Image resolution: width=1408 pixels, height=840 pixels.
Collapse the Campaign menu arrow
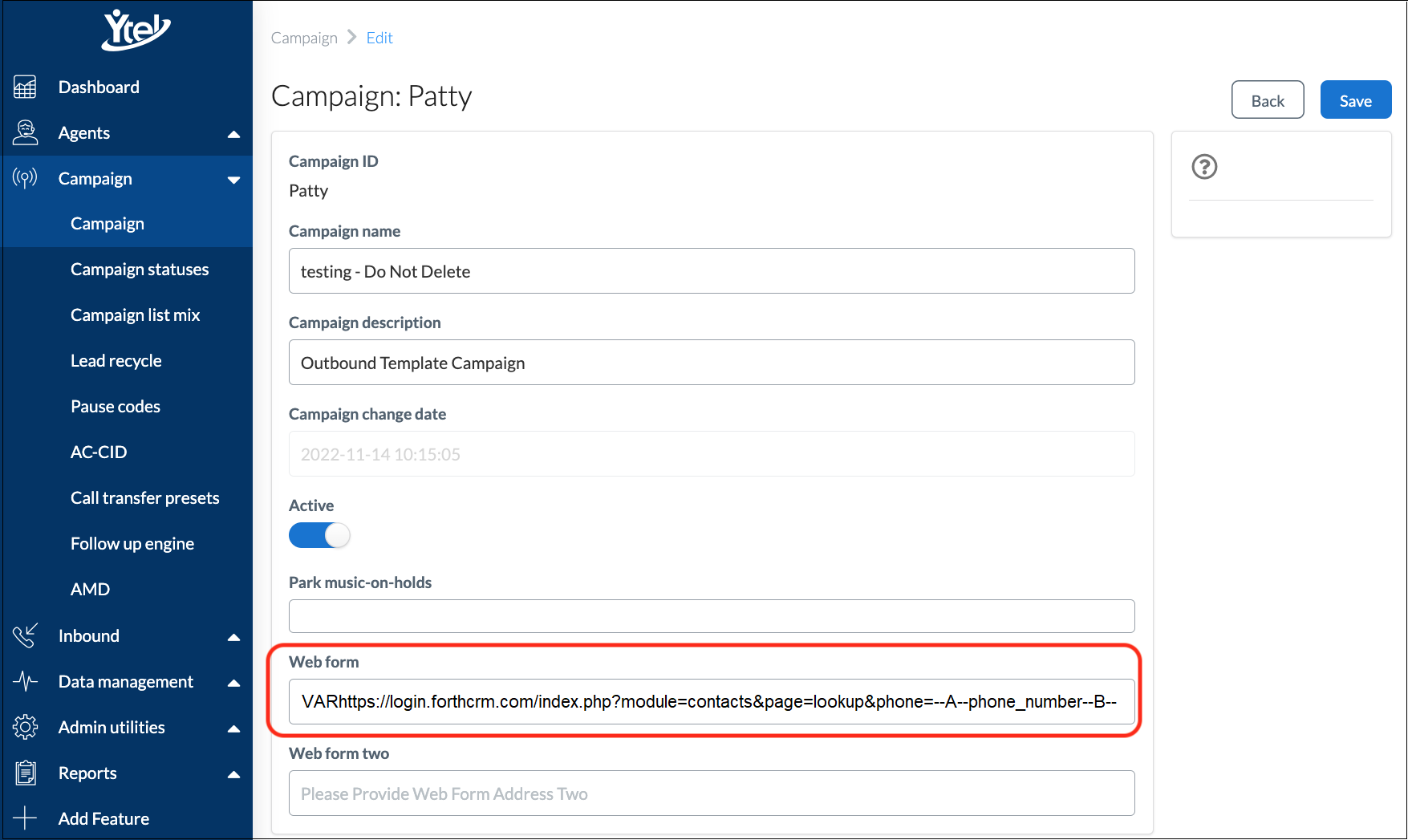click(233, 180)
